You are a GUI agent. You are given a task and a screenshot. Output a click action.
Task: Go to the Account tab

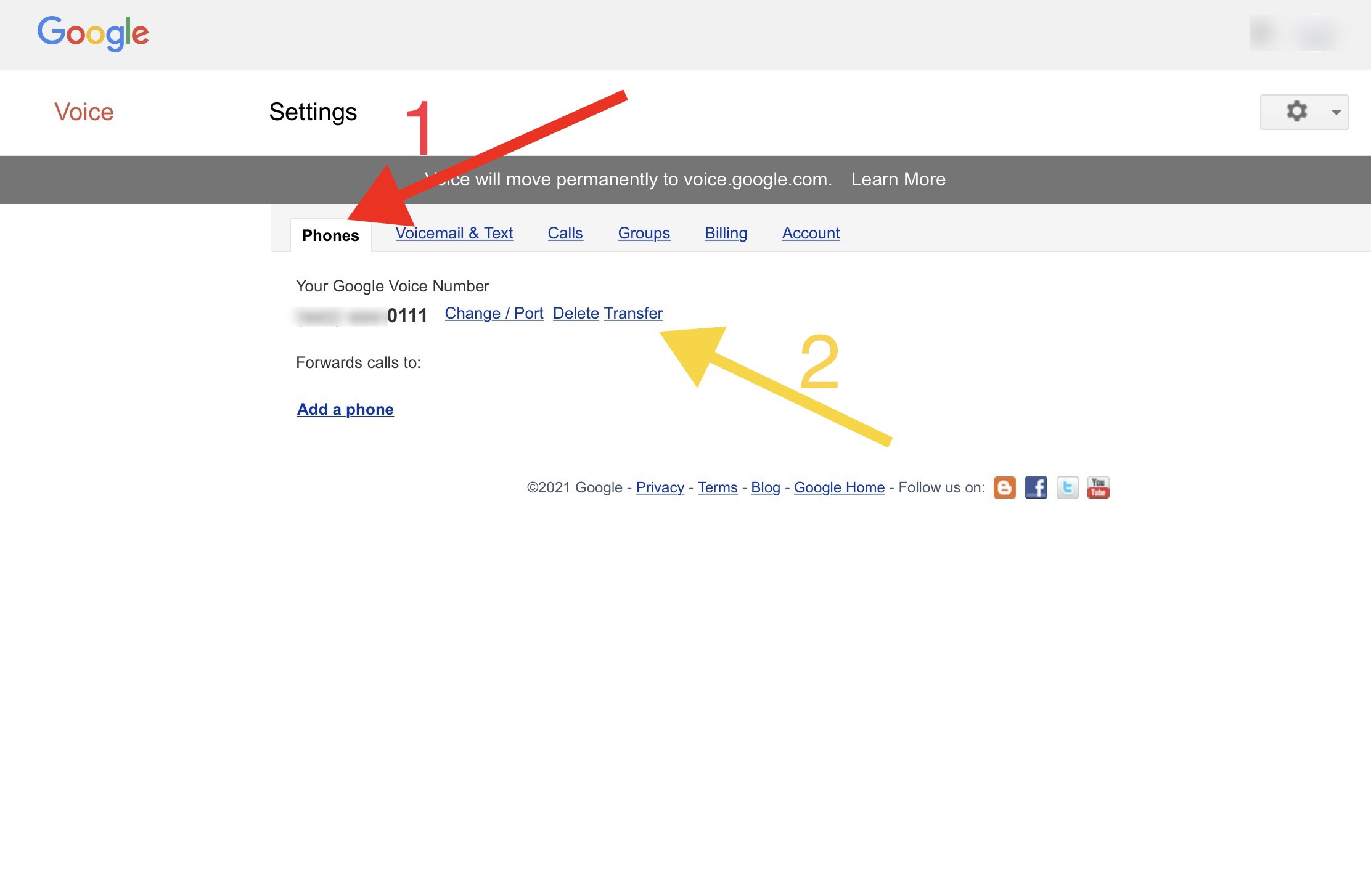click(x=811, y=233)
